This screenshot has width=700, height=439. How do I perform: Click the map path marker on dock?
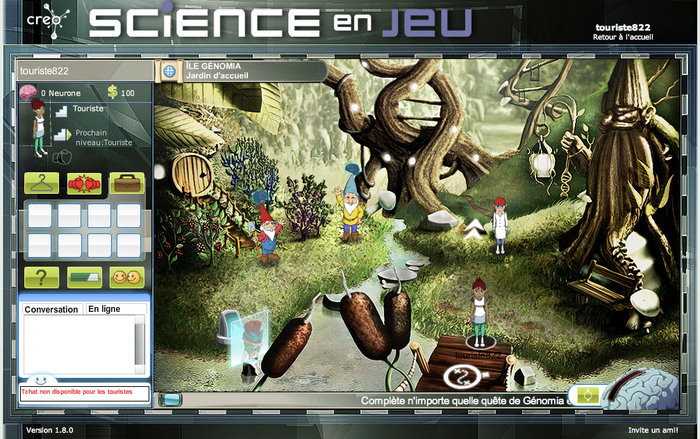(462, 377)
